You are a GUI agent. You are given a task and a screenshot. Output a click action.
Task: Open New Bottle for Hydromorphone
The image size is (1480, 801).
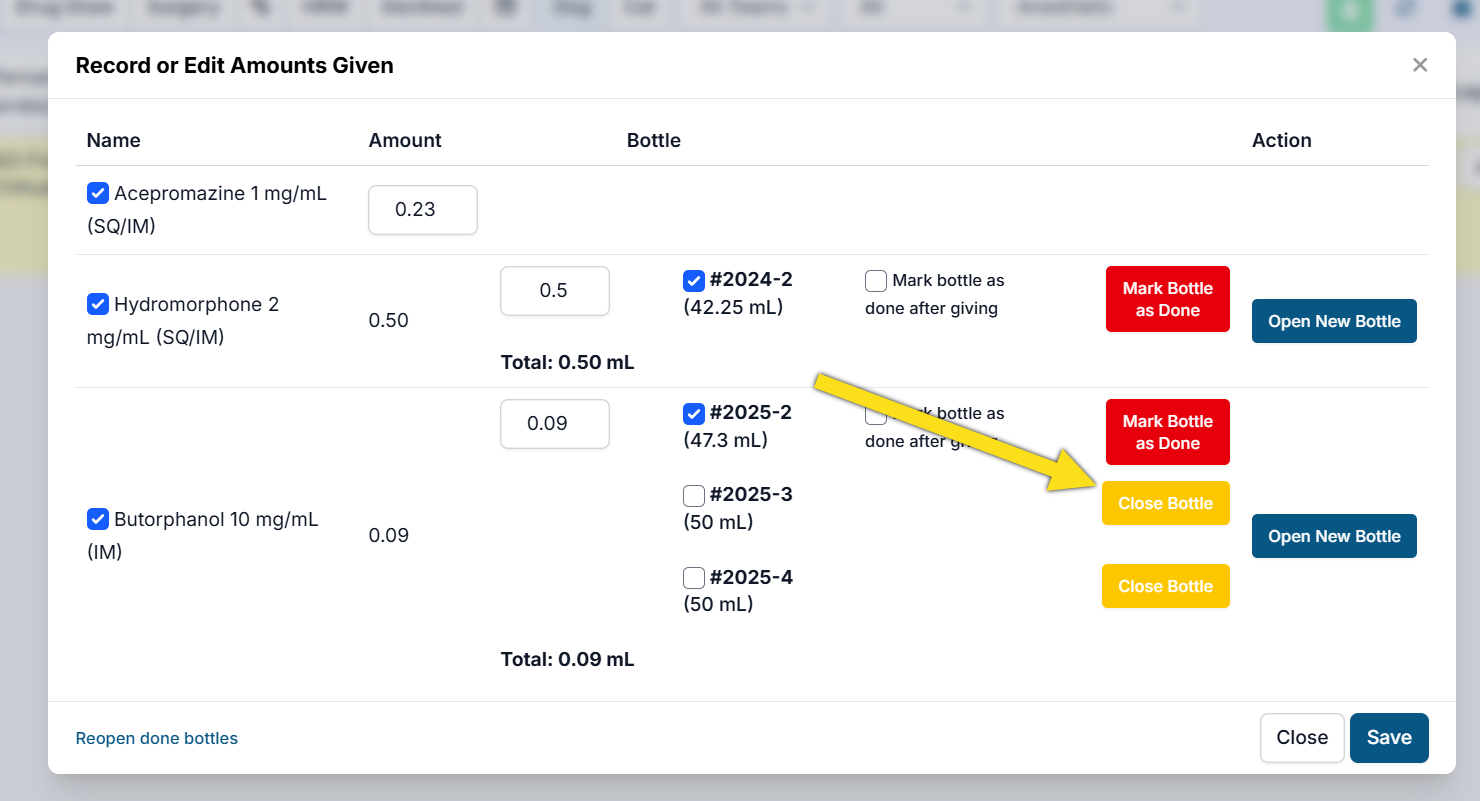tap(1333, 321)
